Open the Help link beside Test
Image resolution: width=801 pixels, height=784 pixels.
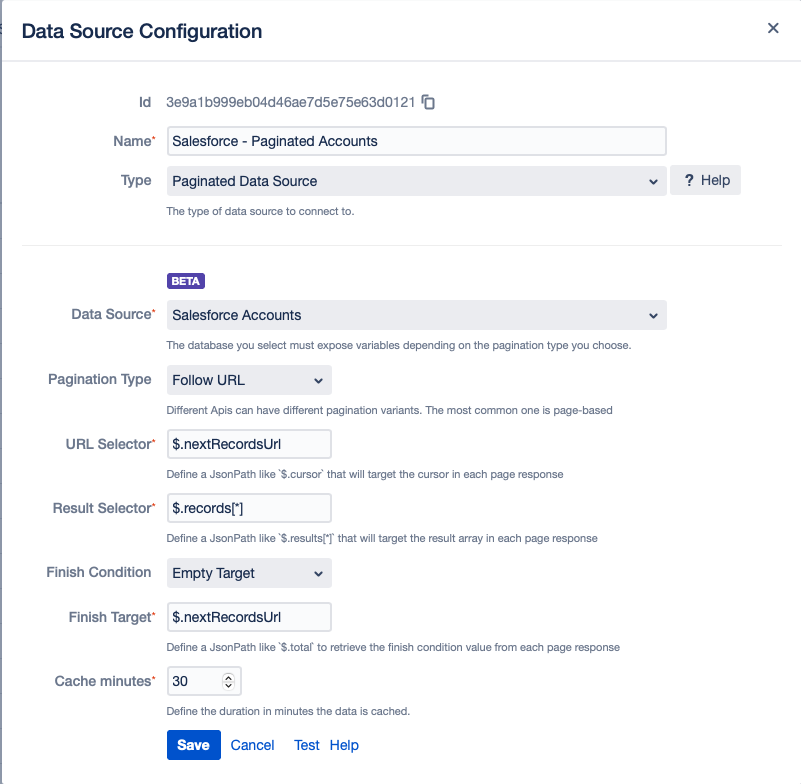(344, 745)
